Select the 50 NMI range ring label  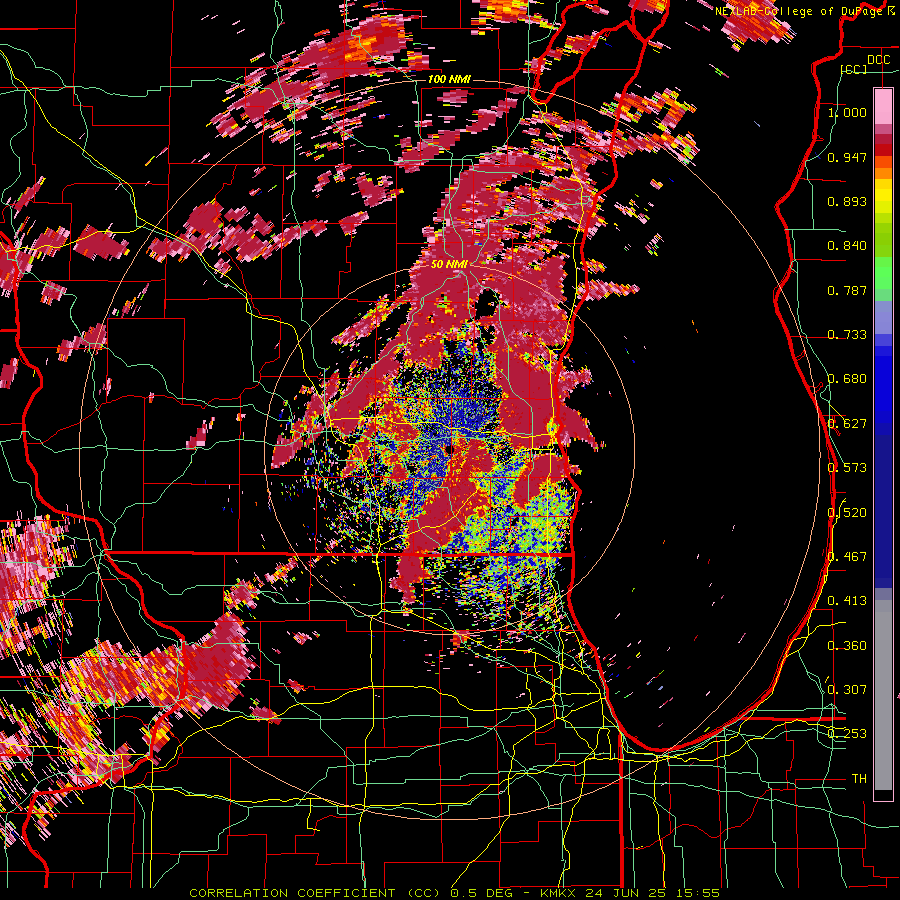coord(449,264)
